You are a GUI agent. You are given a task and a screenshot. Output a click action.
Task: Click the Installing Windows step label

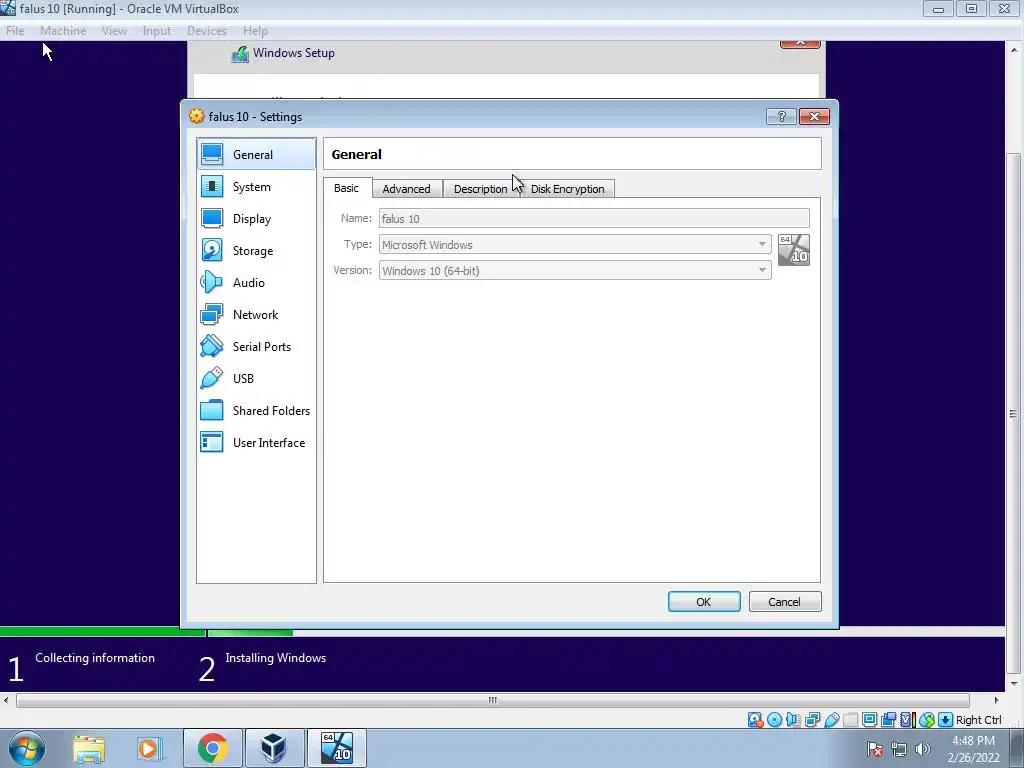pos(276,658)
